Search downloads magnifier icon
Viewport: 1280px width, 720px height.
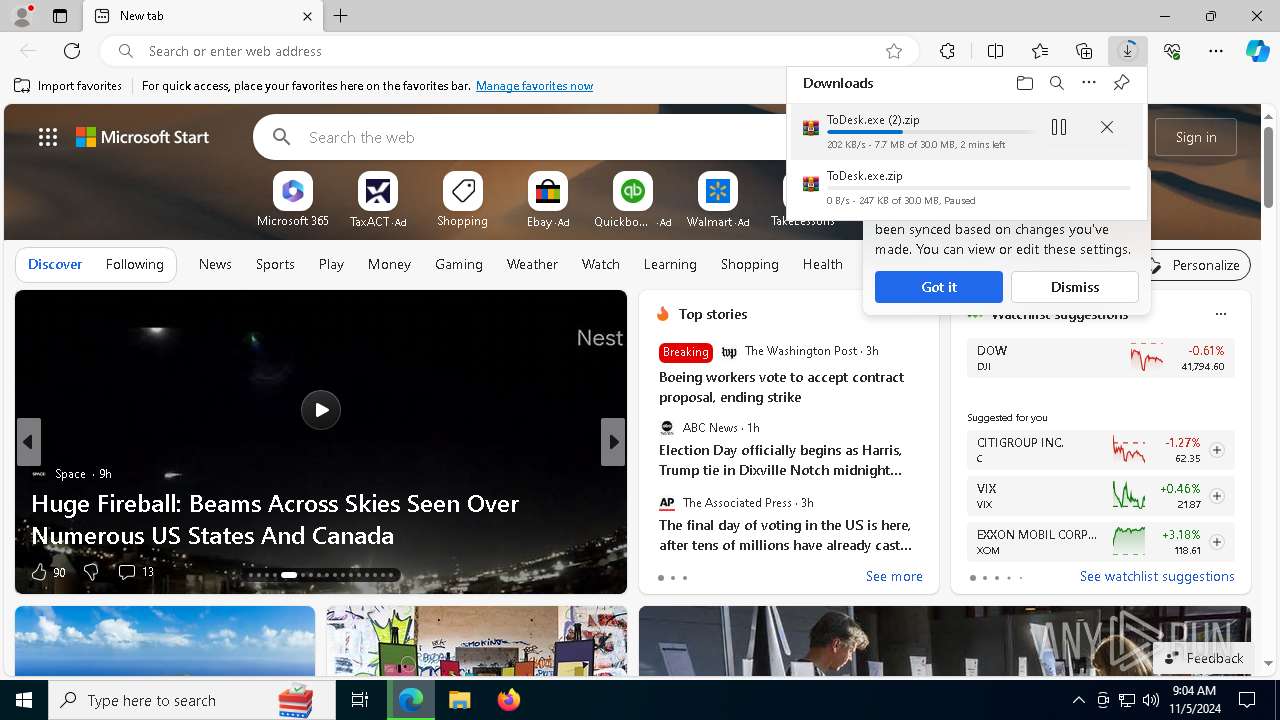(x=1057, y=83)
